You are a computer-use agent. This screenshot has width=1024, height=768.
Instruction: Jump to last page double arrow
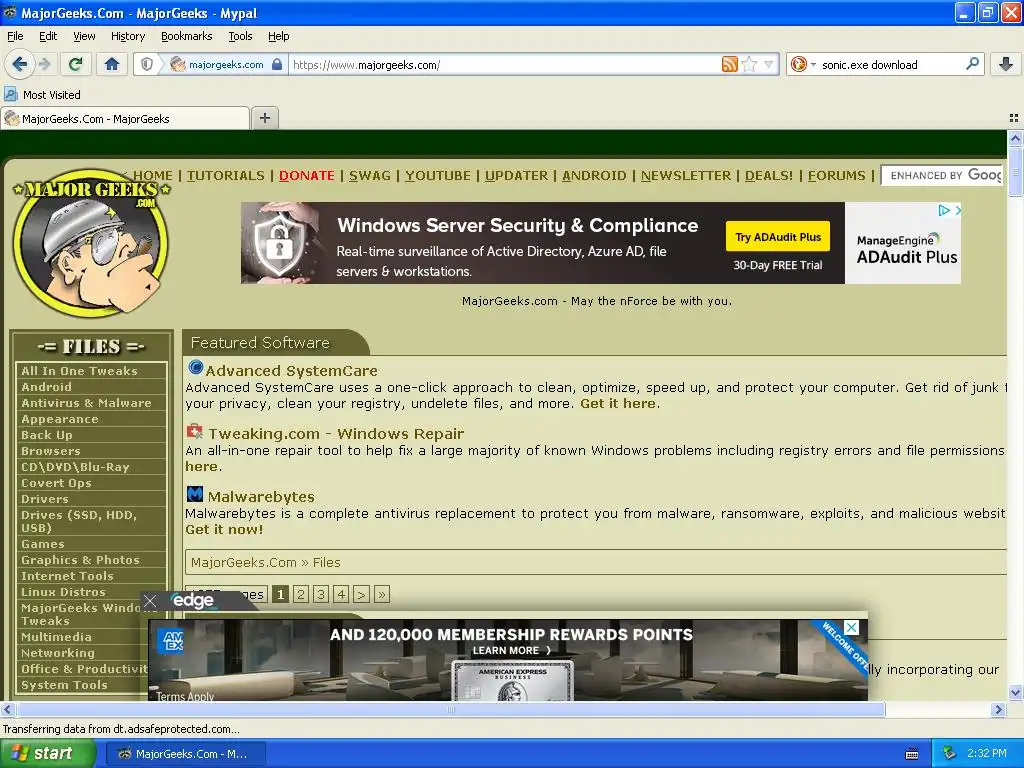point(382,594)
